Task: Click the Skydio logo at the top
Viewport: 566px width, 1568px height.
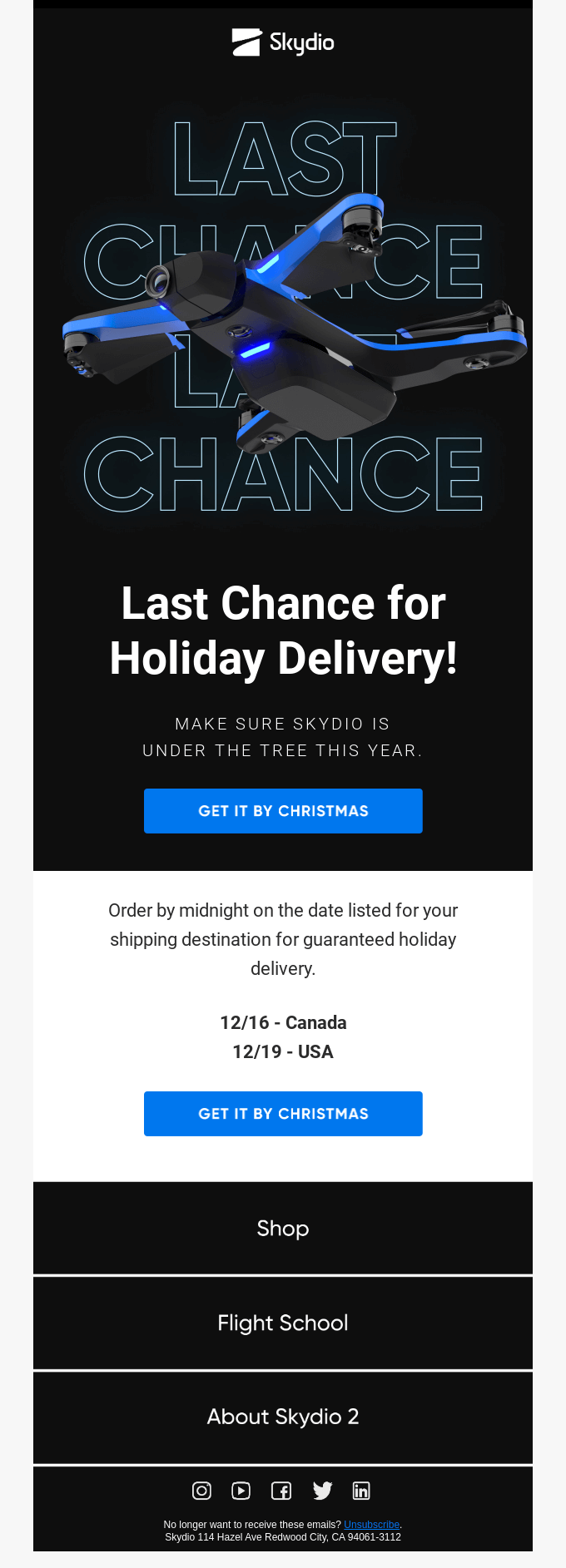Action: [x=283, y=42]
